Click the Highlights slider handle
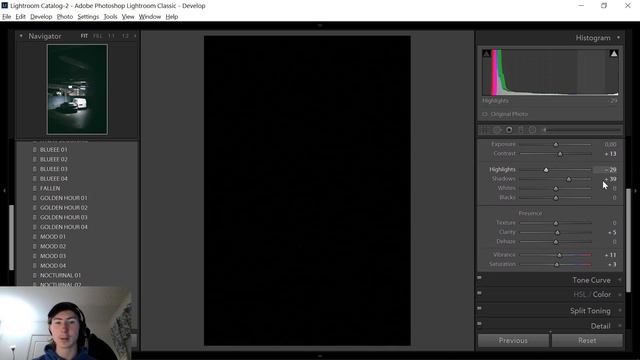 pos(546,170)
